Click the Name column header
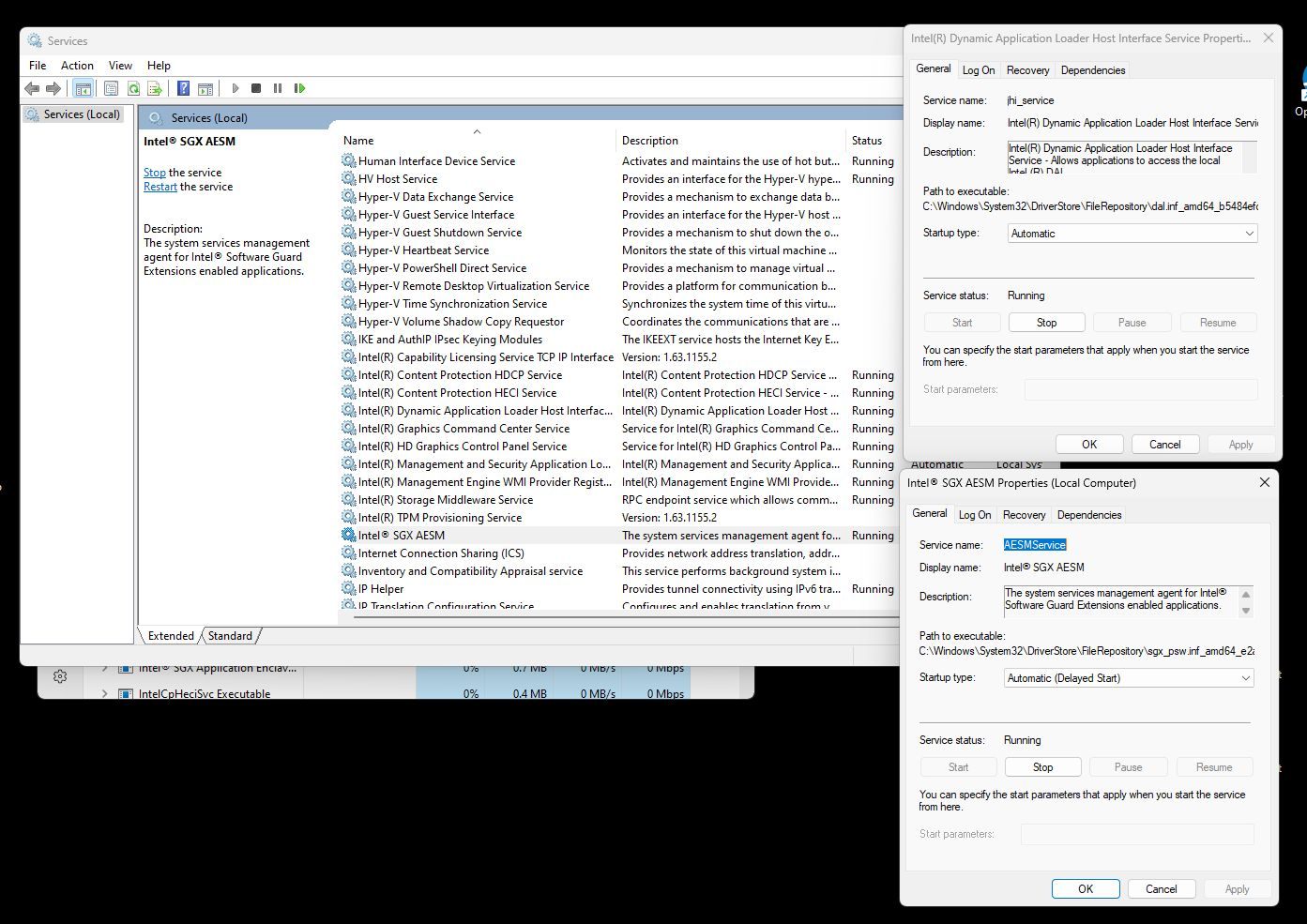This screenshot has height=924, width=1307. [358, 141]
